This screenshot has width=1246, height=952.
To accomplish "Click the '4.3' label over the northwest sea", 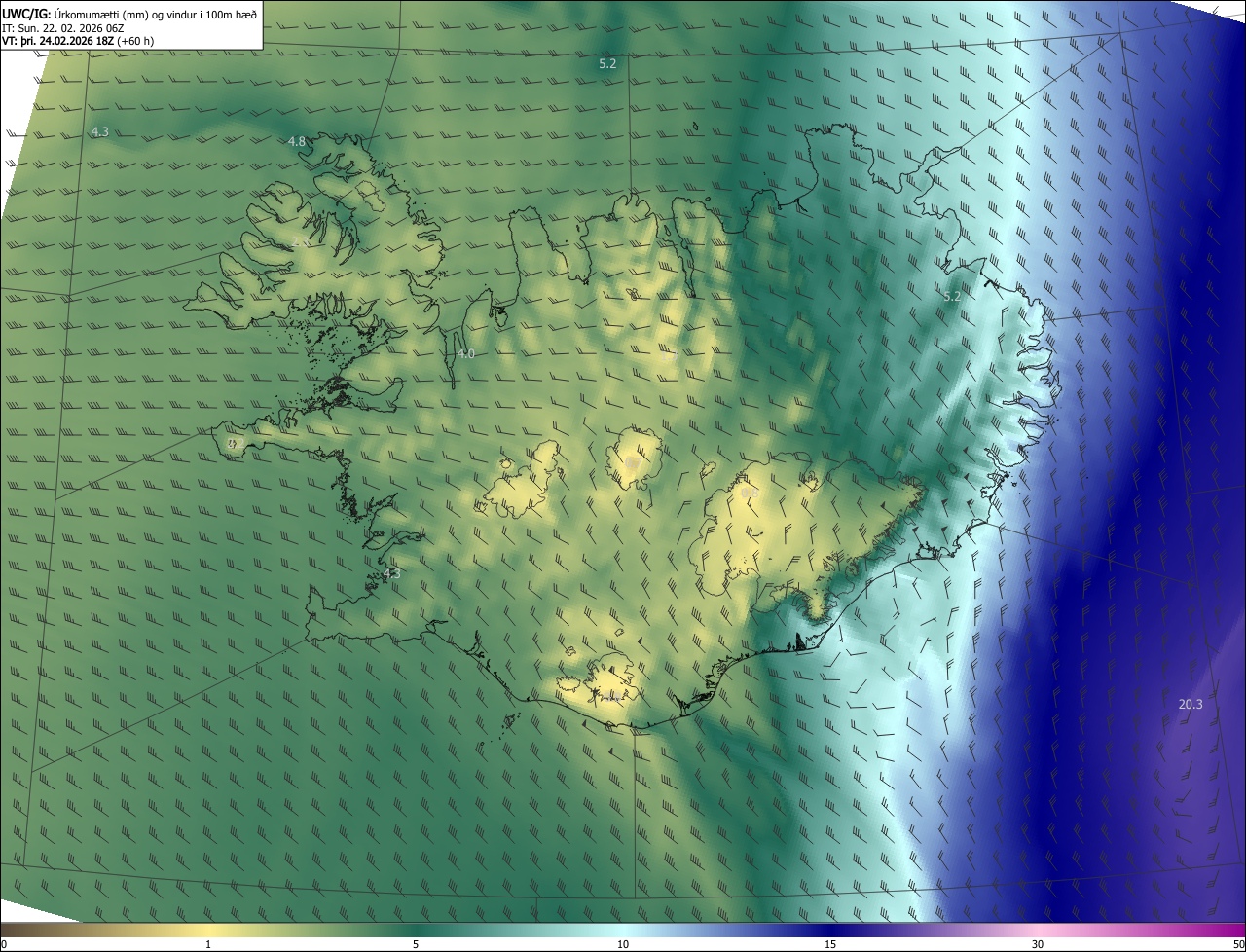I will (x=99, y=131).
